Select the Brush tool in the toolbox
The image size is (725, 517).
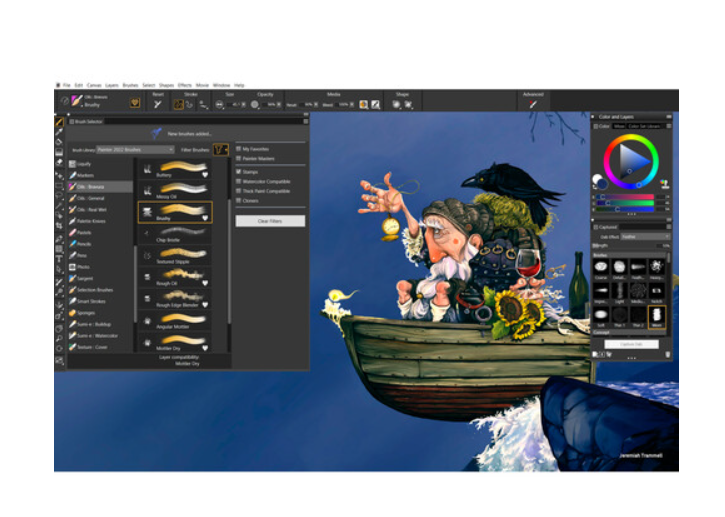click(x=60, y=122)
